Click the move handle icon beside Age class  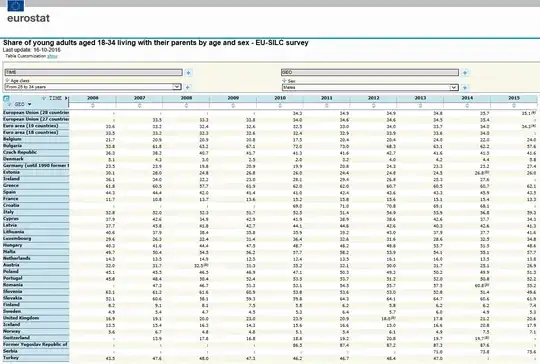pos(7,80)
